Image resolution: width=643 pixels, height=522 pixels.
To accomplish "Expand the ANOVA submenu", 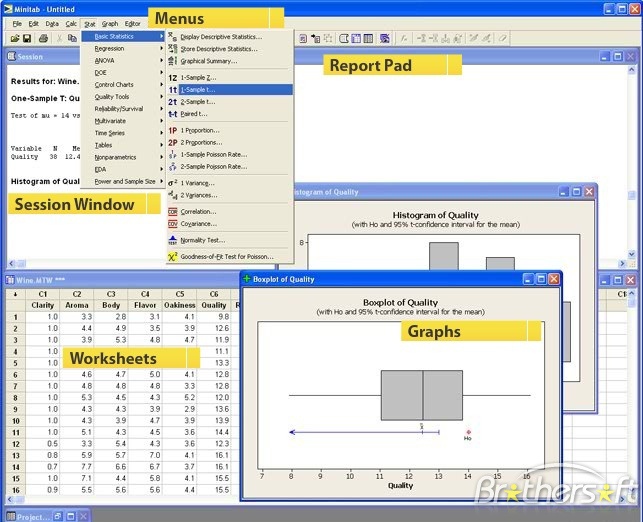I will (x=123, y=60).
